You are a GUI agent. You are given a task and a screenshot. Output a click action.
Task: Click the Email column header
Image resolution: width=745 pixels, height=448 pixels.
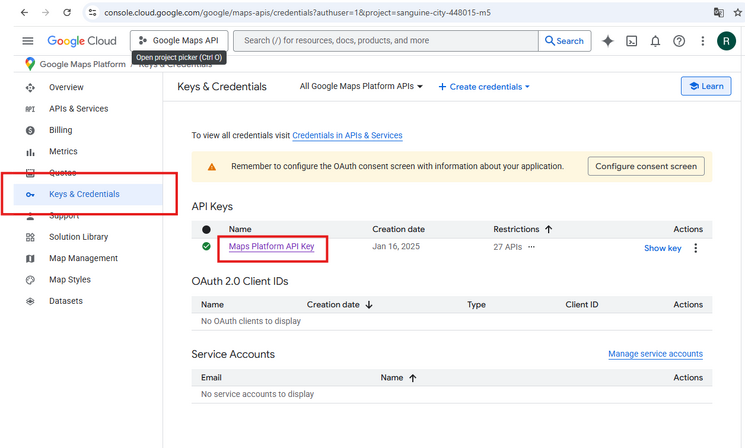pyautogui.click(x=211, y=378)
